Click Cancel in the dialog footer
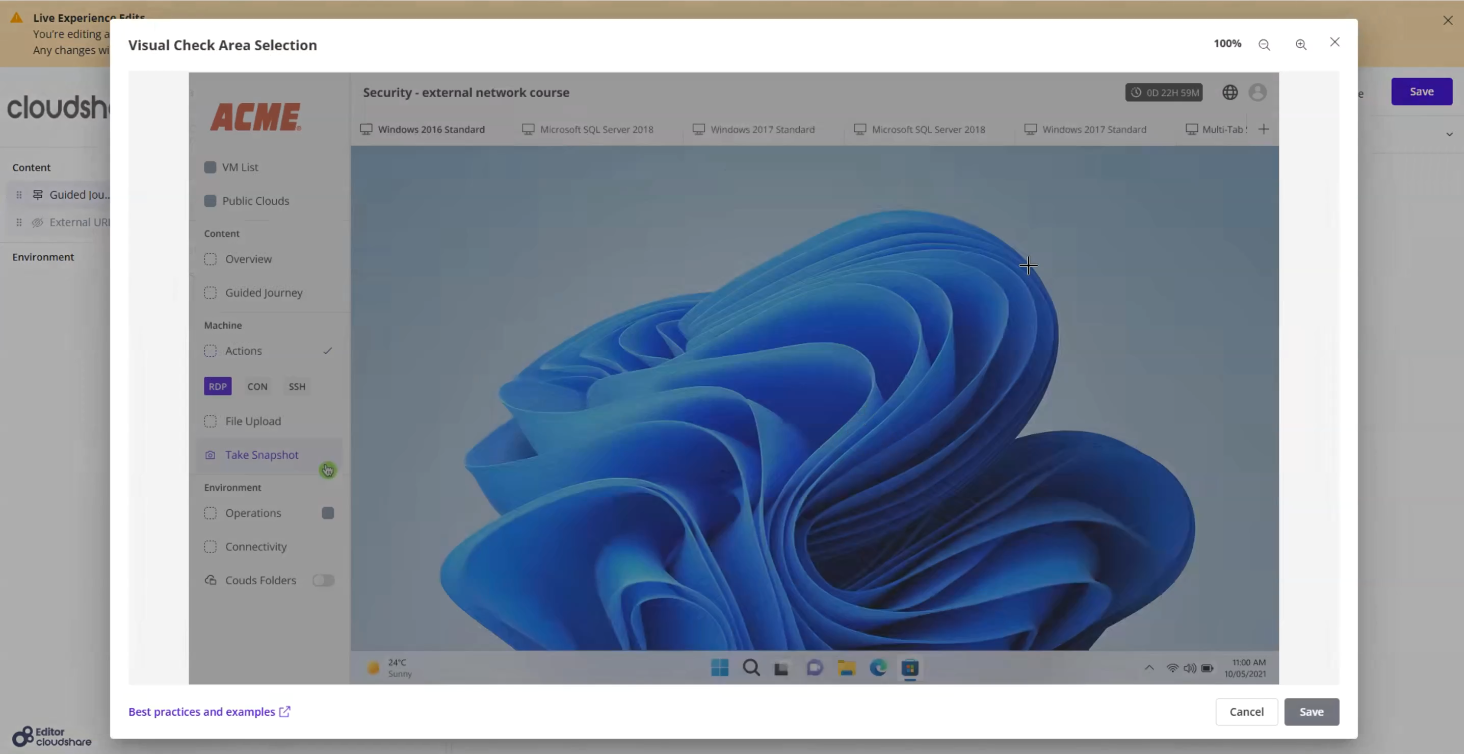This screenshot has width=1464, height=754. pyautogui.click(x=1246, y=712)
